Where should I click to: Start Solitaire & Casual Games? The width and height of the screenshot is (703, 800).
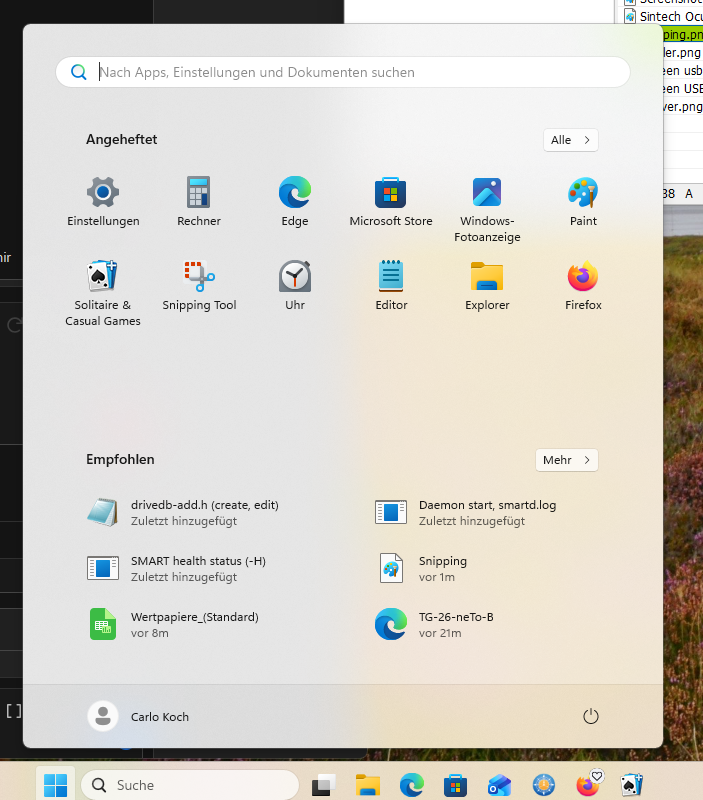coord(103,293)
